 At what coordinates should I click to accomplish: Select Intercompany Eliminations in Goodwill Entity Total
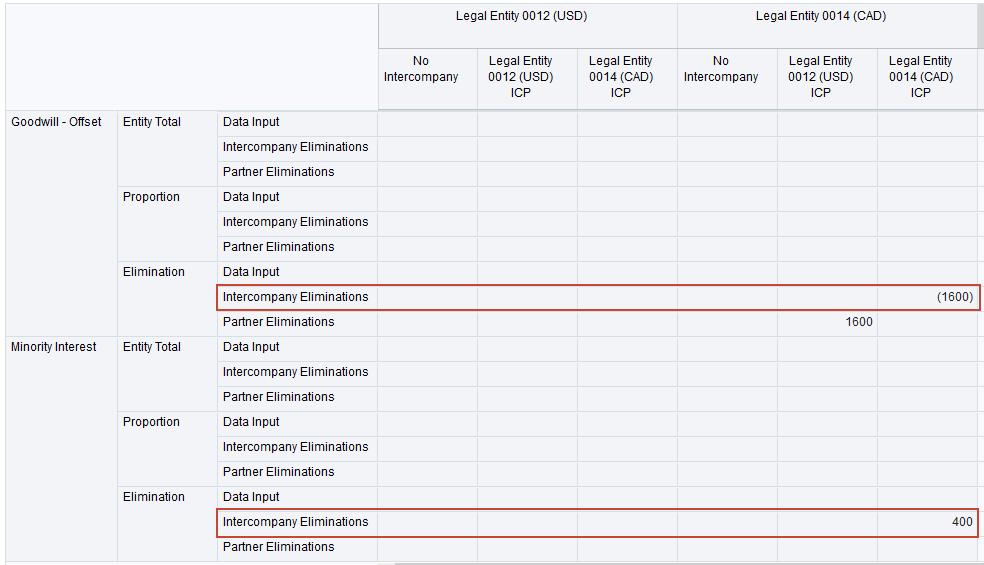click(x=296, y=147)
